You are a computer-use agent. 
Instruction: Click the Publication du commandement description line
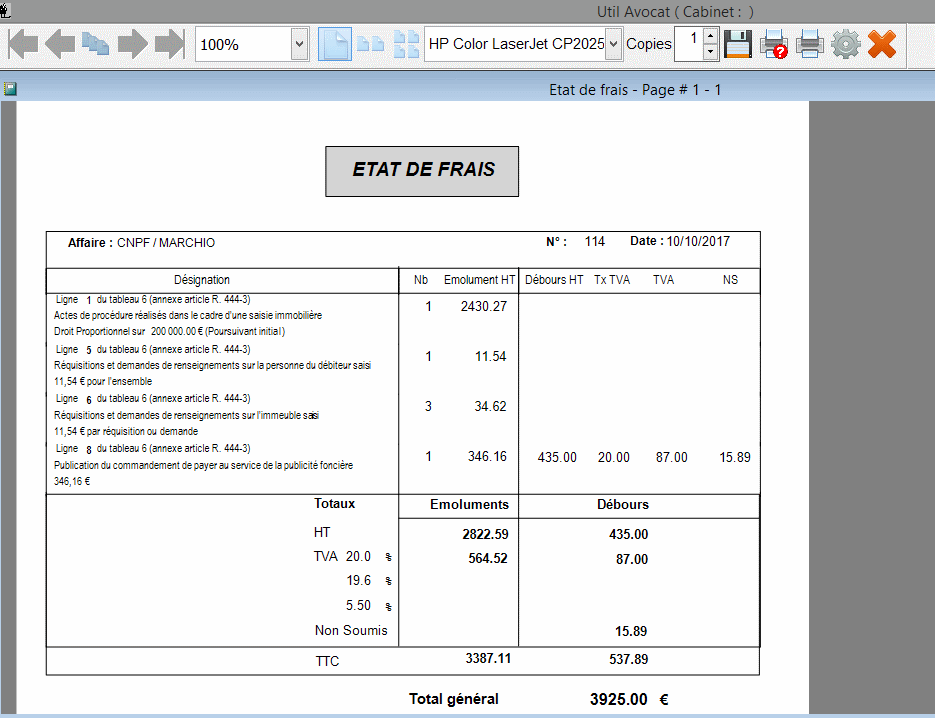coord(203,465)
